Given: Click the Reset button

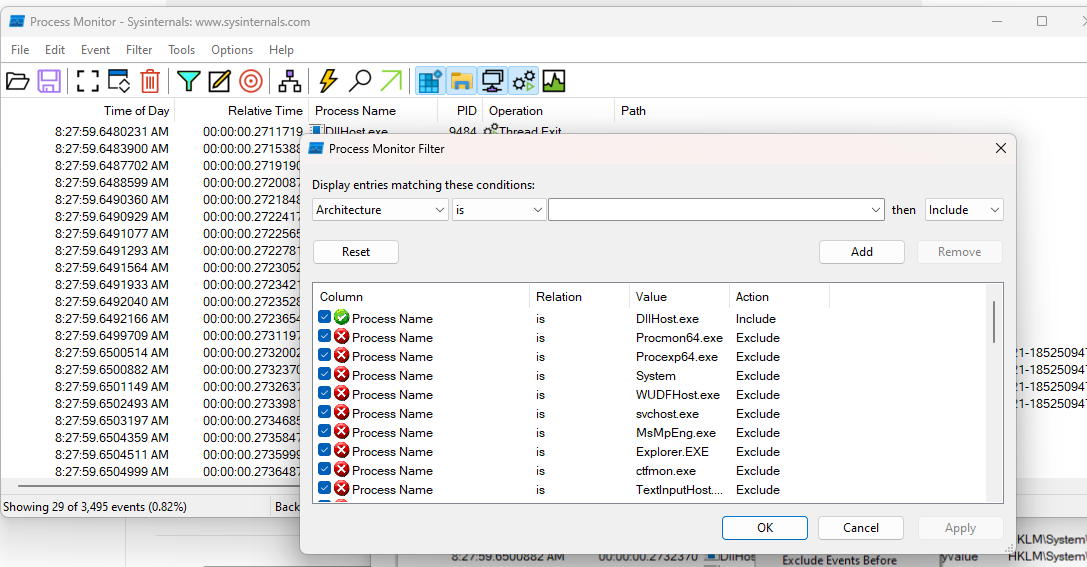Looking at the screenshot, I should 356,252.
